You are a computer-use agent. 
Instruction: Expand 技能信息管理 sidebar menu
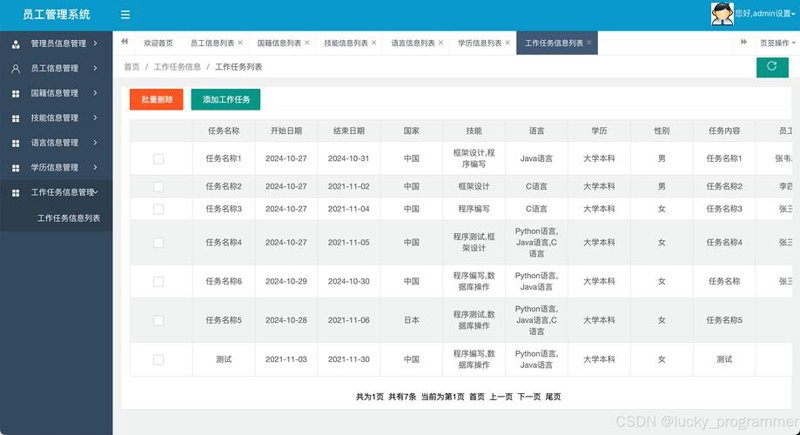[56, 118]
